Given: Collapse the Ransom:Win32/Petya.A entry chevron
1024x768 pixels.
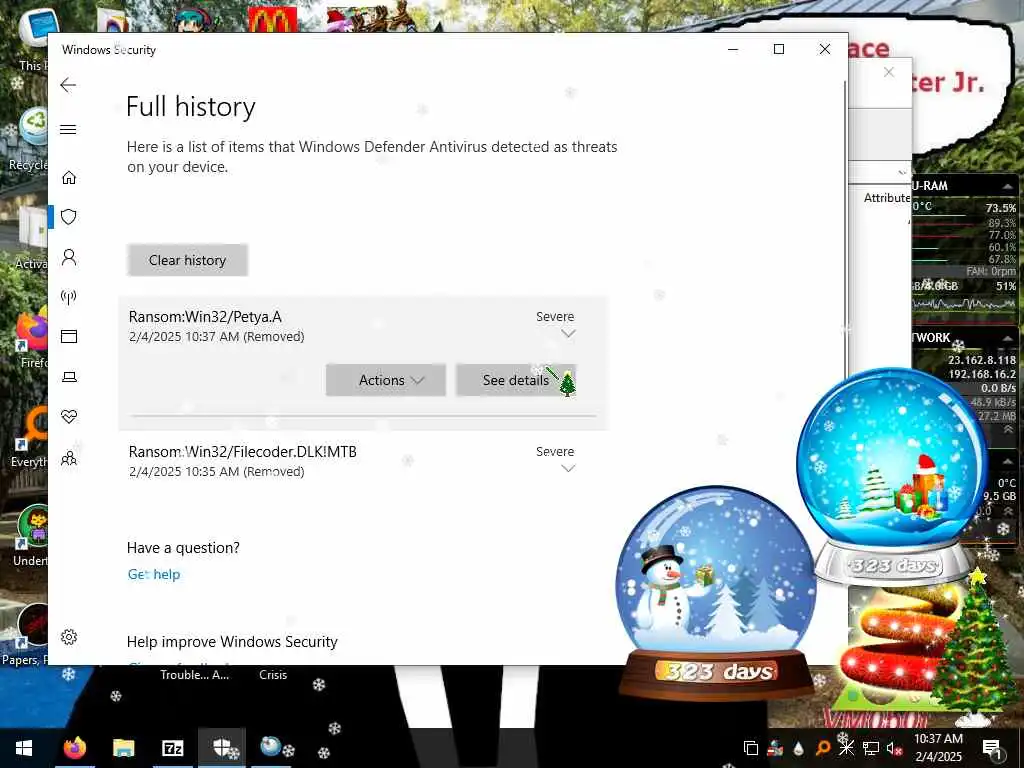Looking at the screenshot, I should pyautogui.click(x=568, y=334).
